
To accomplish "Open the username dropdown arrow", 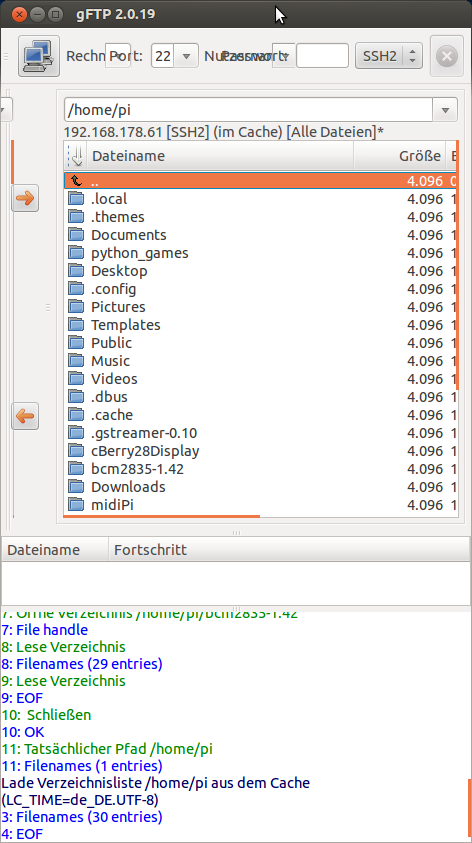I will (x=285, y=56).
